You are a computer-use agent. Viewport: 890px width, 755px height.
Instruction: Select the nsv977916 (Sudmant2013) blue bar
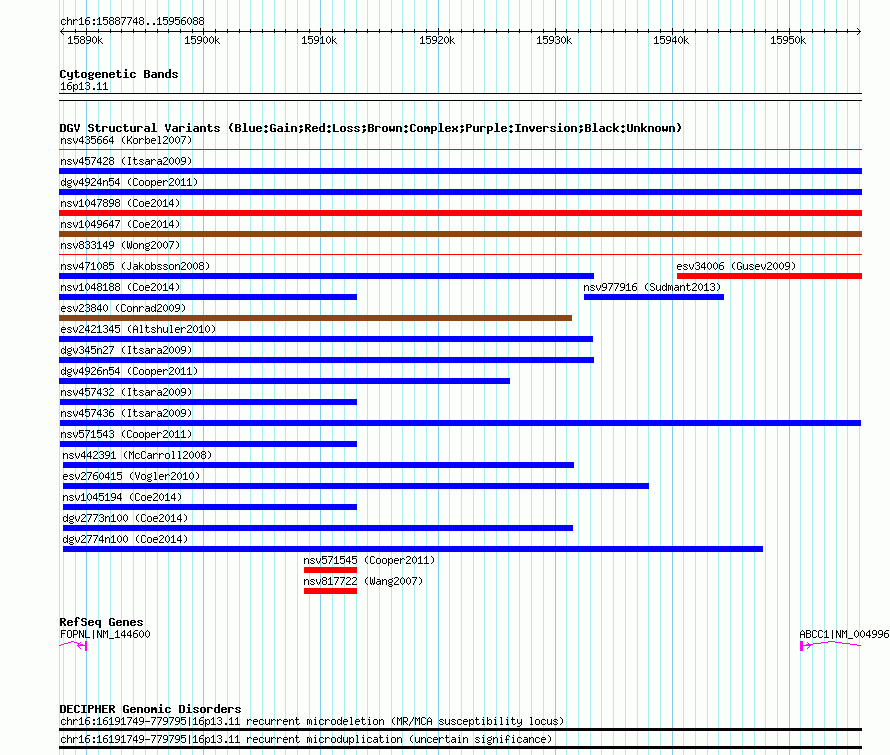[653, 297]
